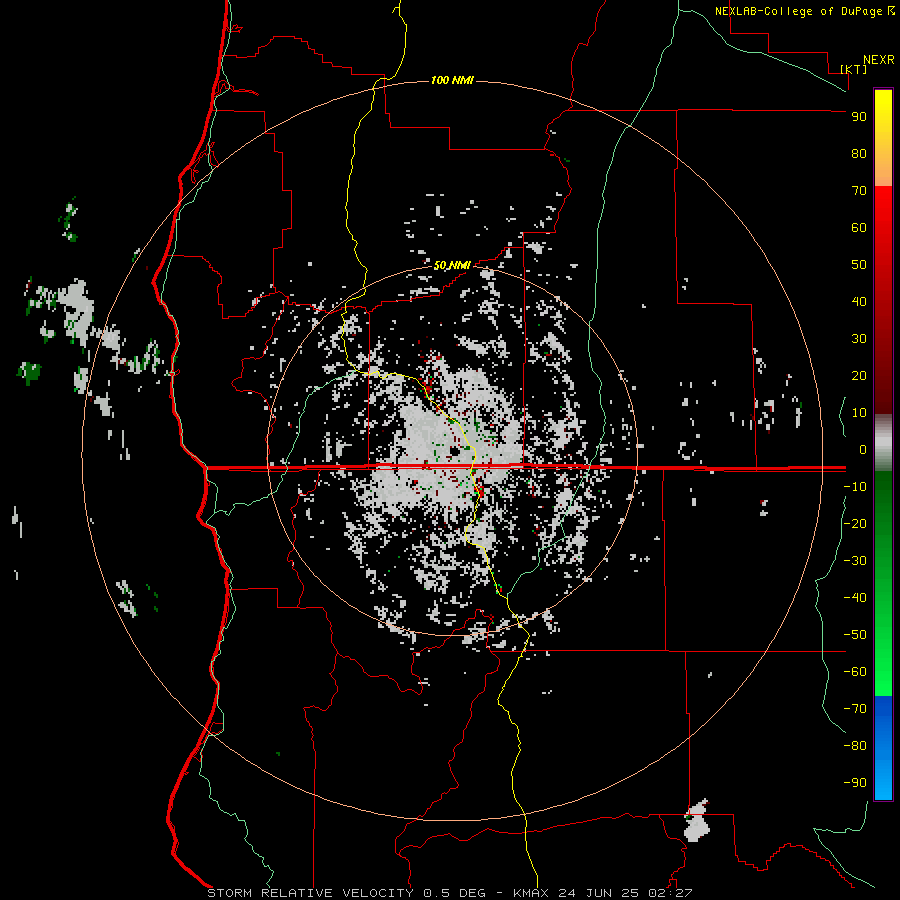This screenshot has width=900, height=900.
Task: Click the -30 scale label
Action: [855, 561]
